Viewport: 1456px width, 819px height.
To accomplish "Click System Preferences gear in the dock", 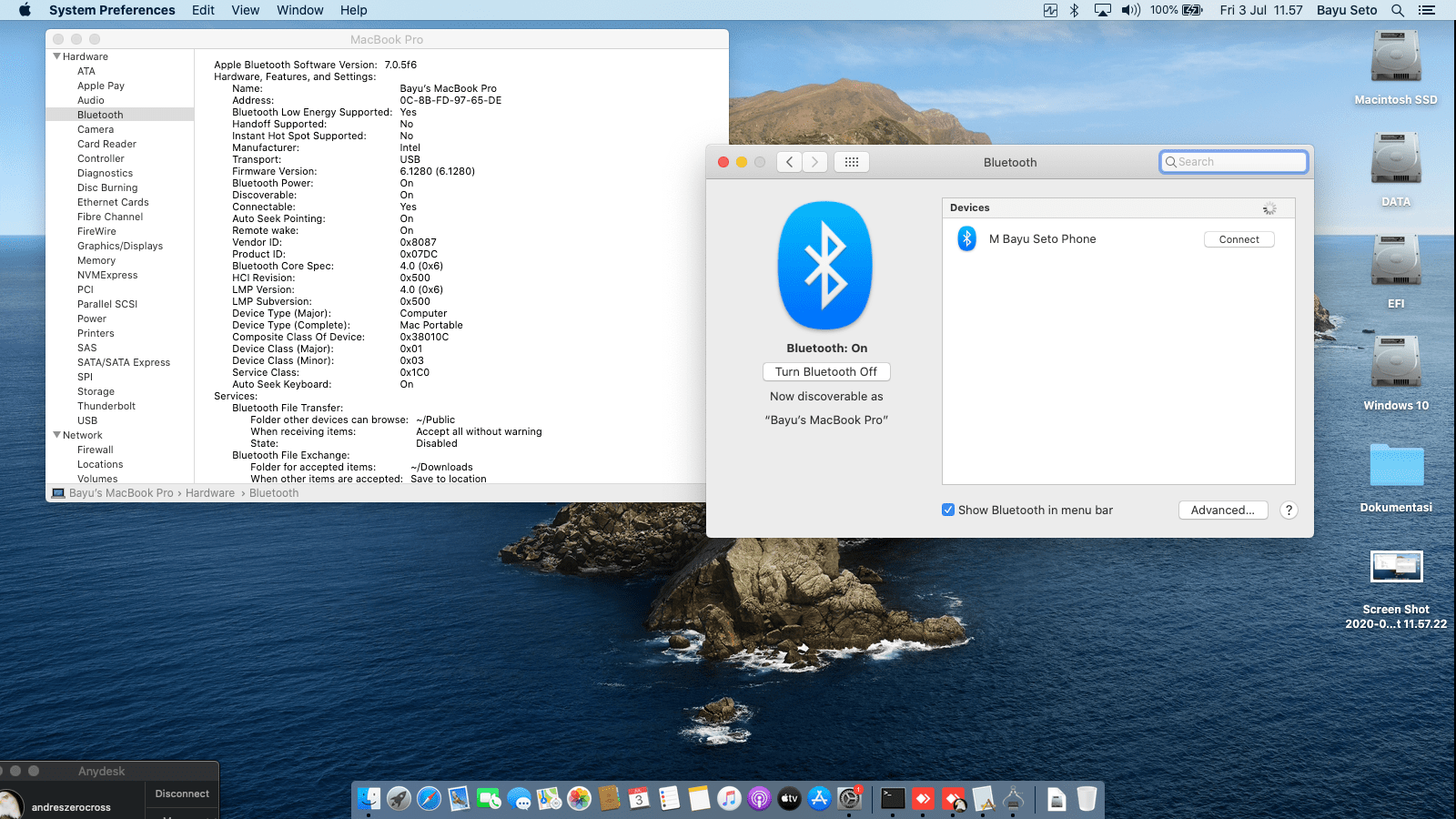I will click(849, 799).
